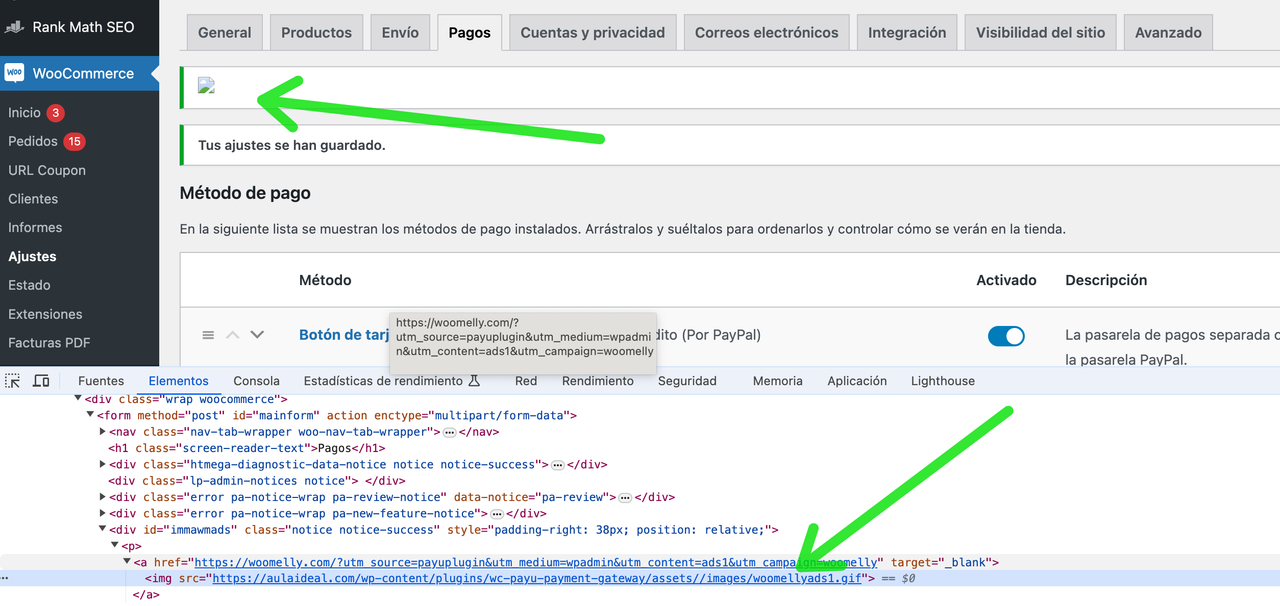Select the Pagos settings tab
The height and width of the screenshot is (606, 1280).
point(470,32)
